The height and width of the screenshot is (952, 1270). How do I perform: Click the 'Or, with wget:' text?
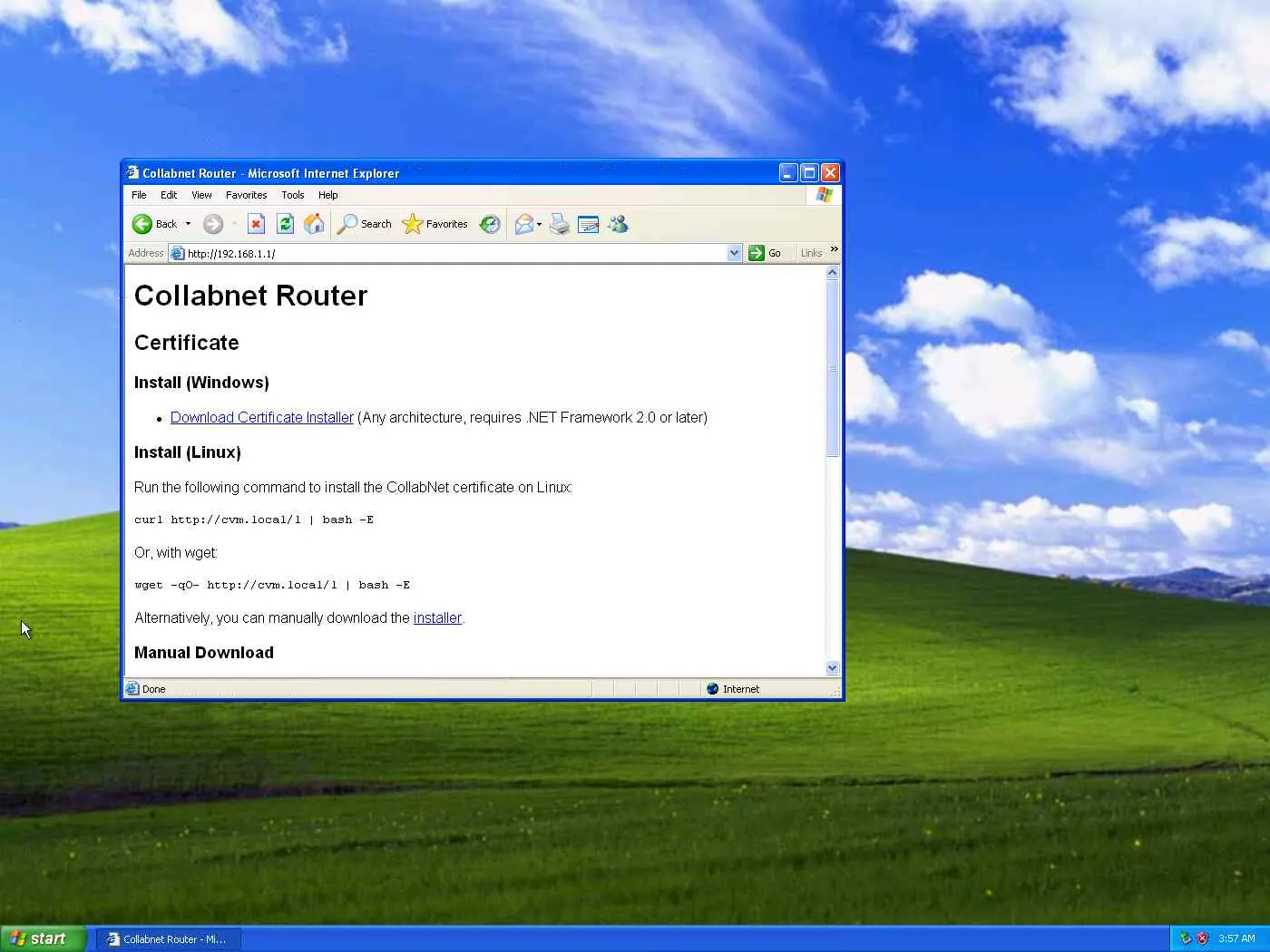176,552
